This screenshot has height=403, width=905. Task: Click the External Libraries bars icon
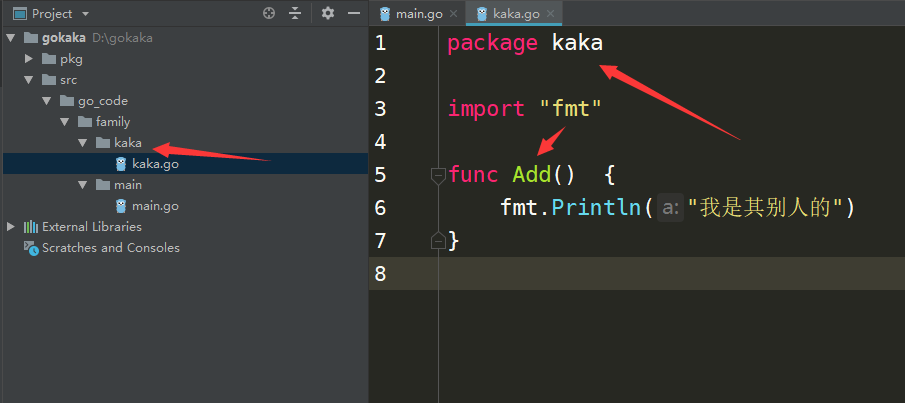pos(31,227)
